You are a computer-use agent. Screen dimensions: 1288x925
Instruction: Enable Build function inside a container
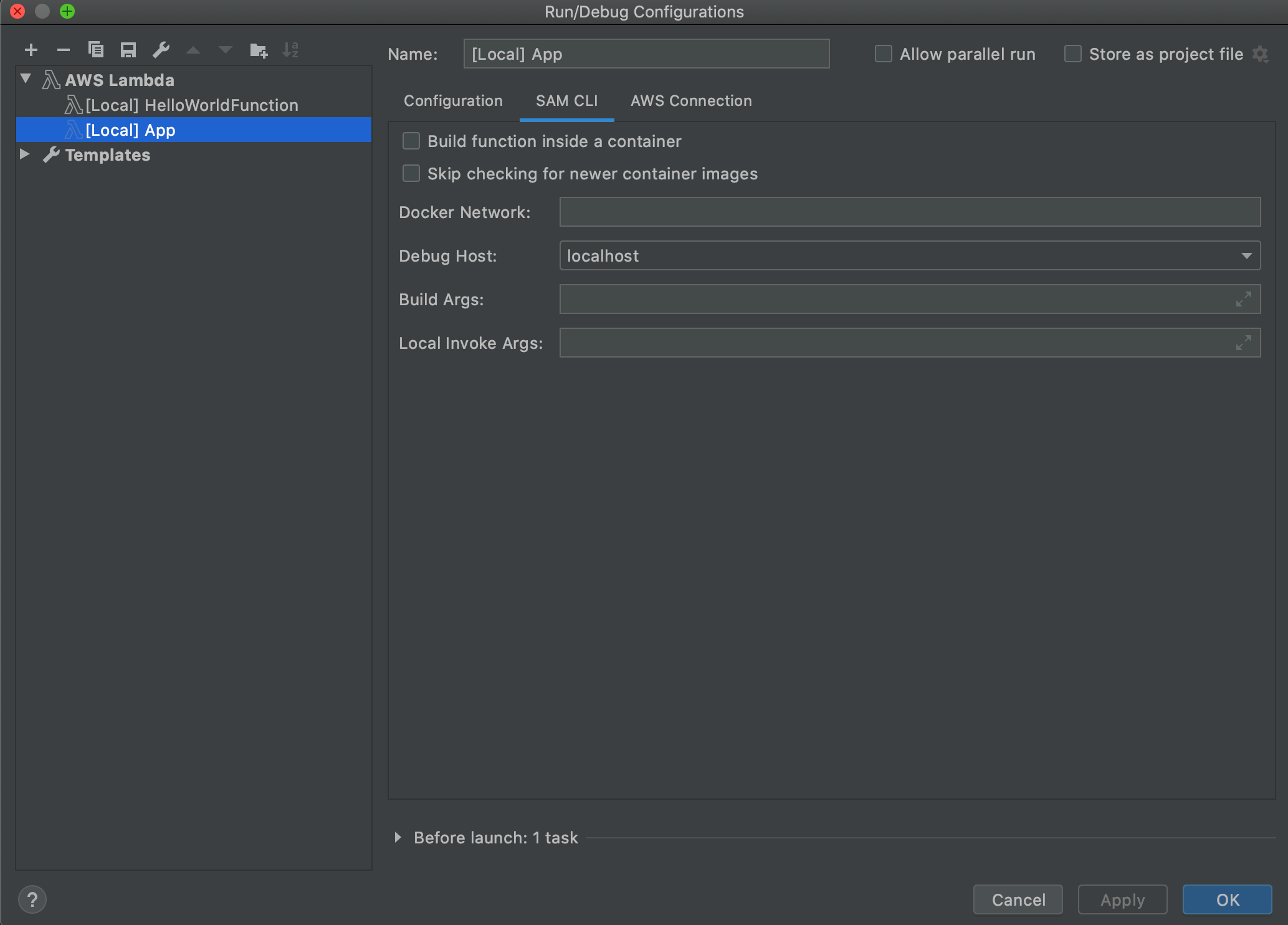click(x=411, y=141)
